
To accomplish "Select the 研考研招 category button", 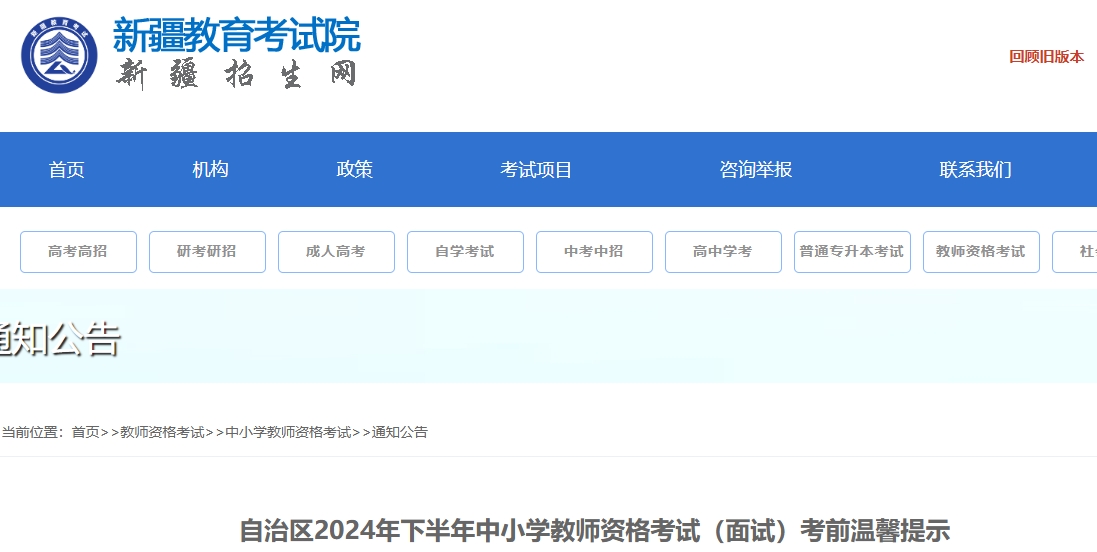I will (x=207, y=252).
